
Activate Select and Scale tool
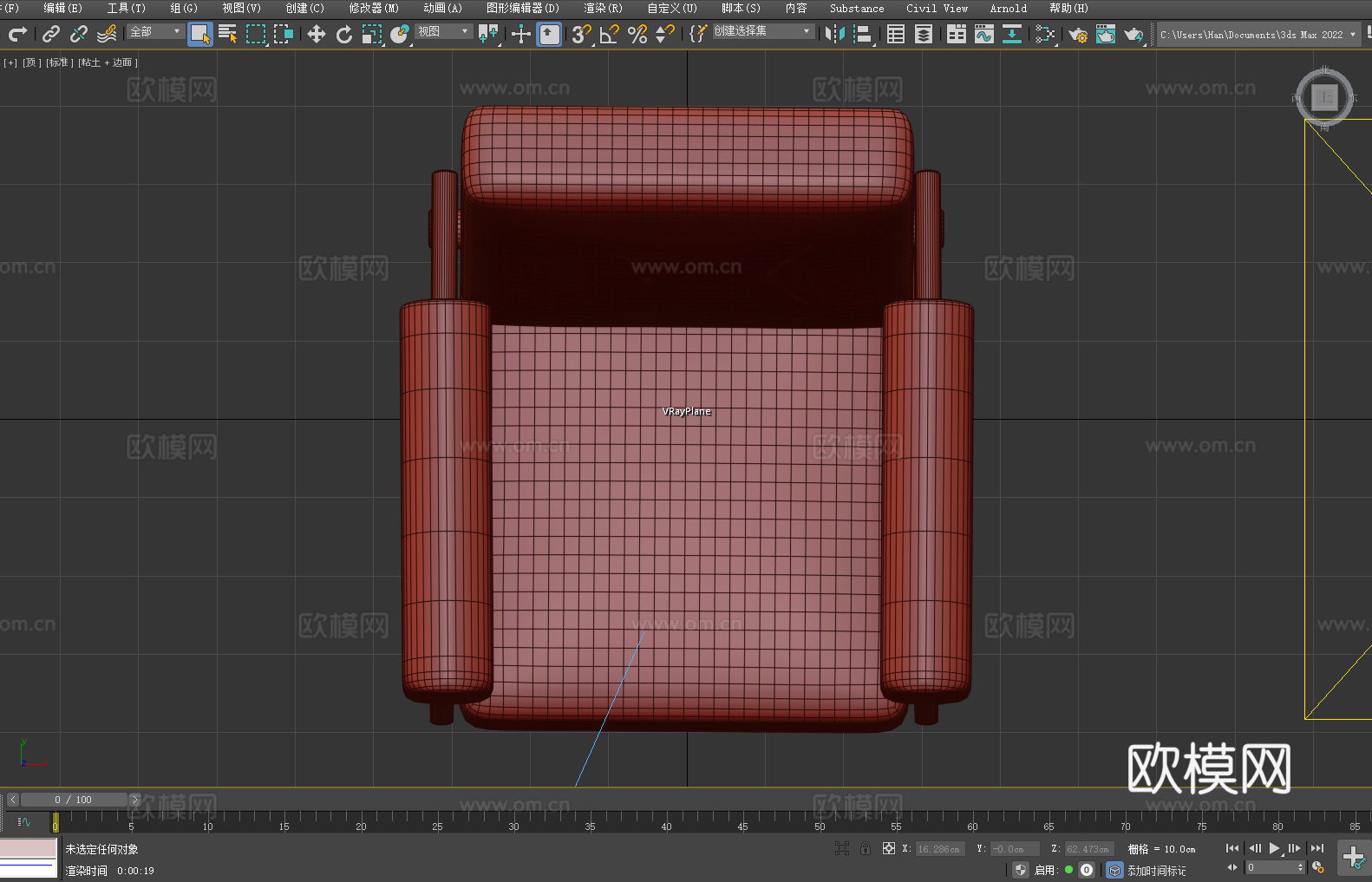[x=372, y=34]
